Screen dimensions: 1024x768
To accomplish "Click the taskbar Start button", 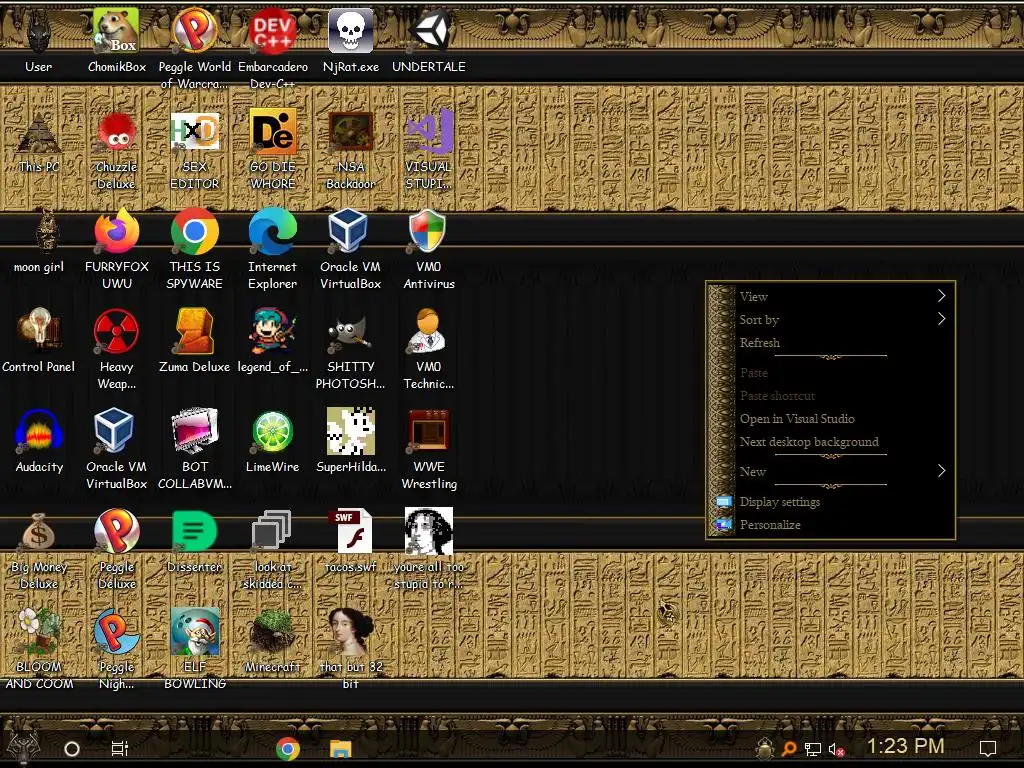I will click(23, 747).
